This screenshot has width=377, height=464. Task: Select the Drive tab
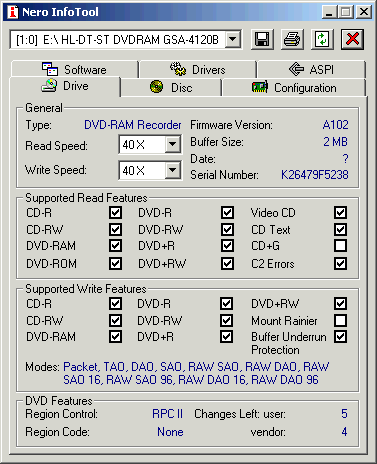pyautogui.click(x=65, y=86)
